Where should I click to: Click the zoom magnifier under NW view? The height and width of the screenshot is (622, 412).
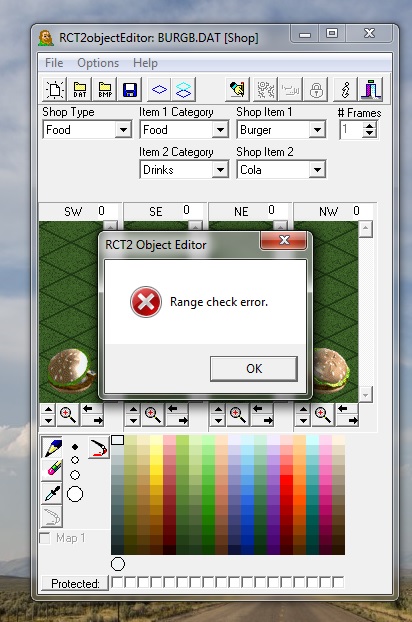(x=322, y=415)
